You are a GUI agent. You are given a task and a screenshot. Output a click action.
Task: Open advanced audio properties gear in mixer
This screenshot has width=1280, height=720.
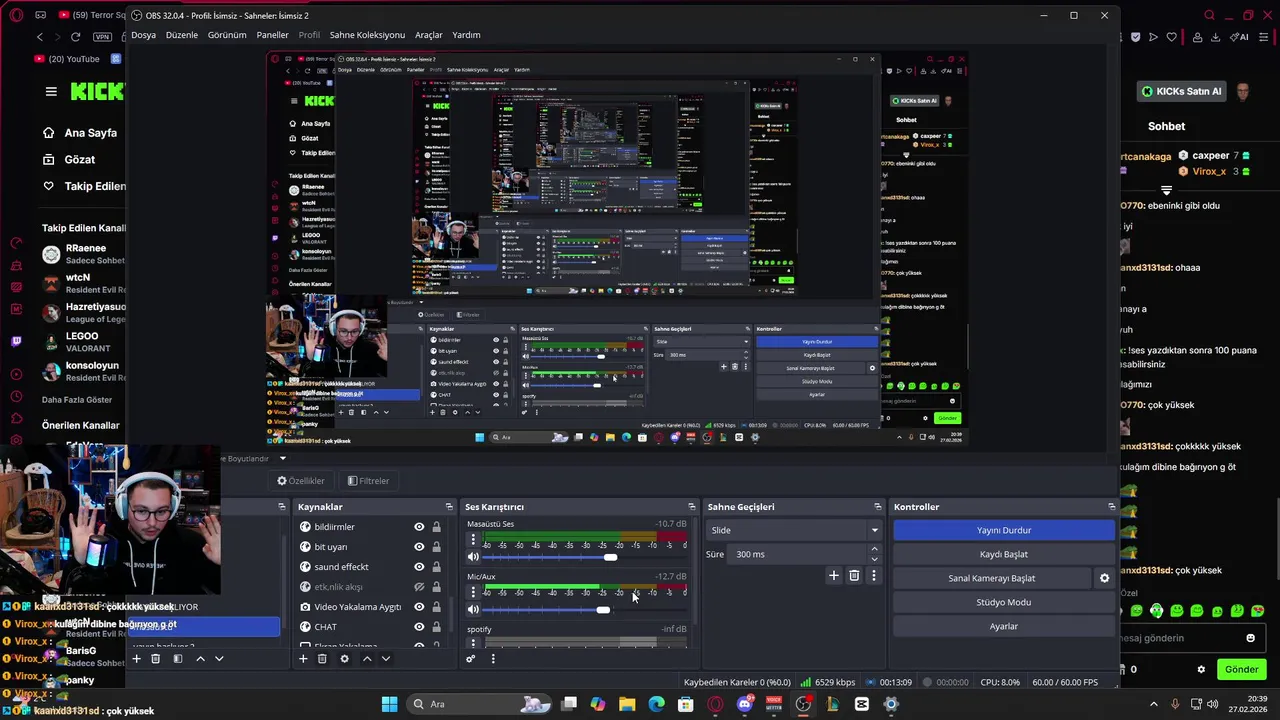pos(471,658)
